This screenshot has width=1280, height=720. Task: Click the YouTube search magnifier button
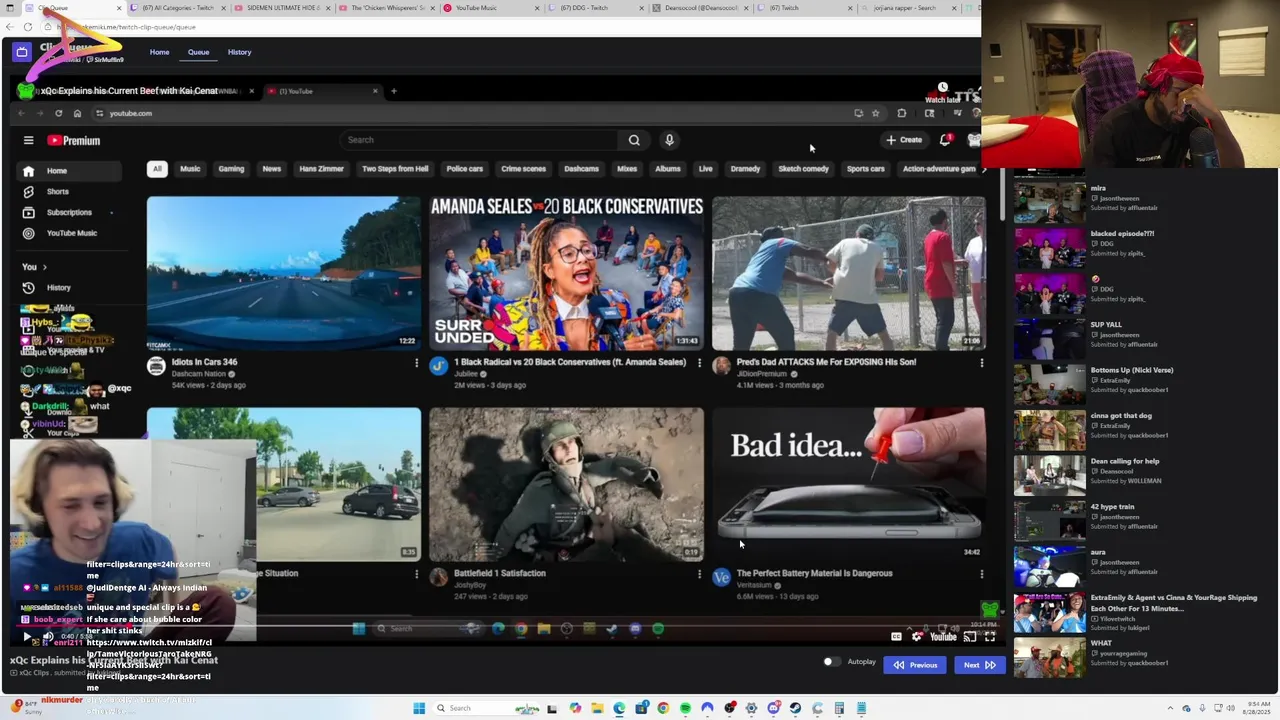[634, 140]
